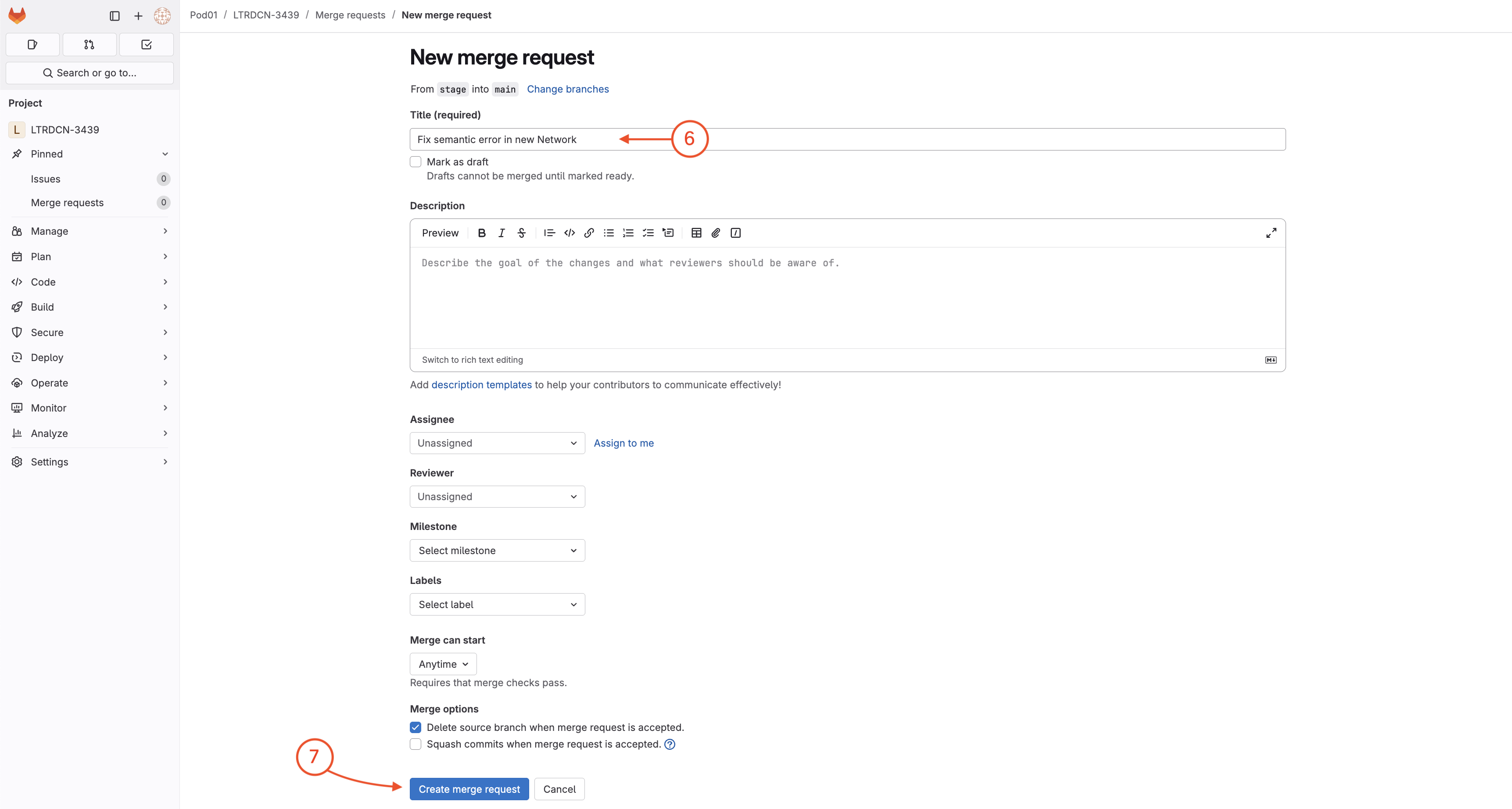The height and width of the screenshot is (809, 1512).
Task: Expand the Plan menu
Action: 89,257
